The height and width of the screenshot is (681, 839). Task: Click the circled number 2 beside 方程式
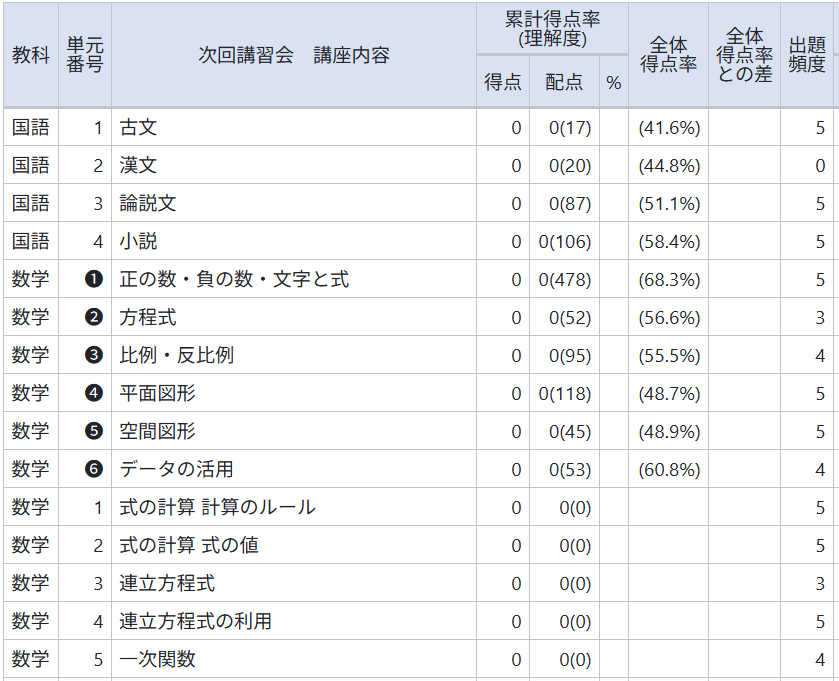click(94, 318)
